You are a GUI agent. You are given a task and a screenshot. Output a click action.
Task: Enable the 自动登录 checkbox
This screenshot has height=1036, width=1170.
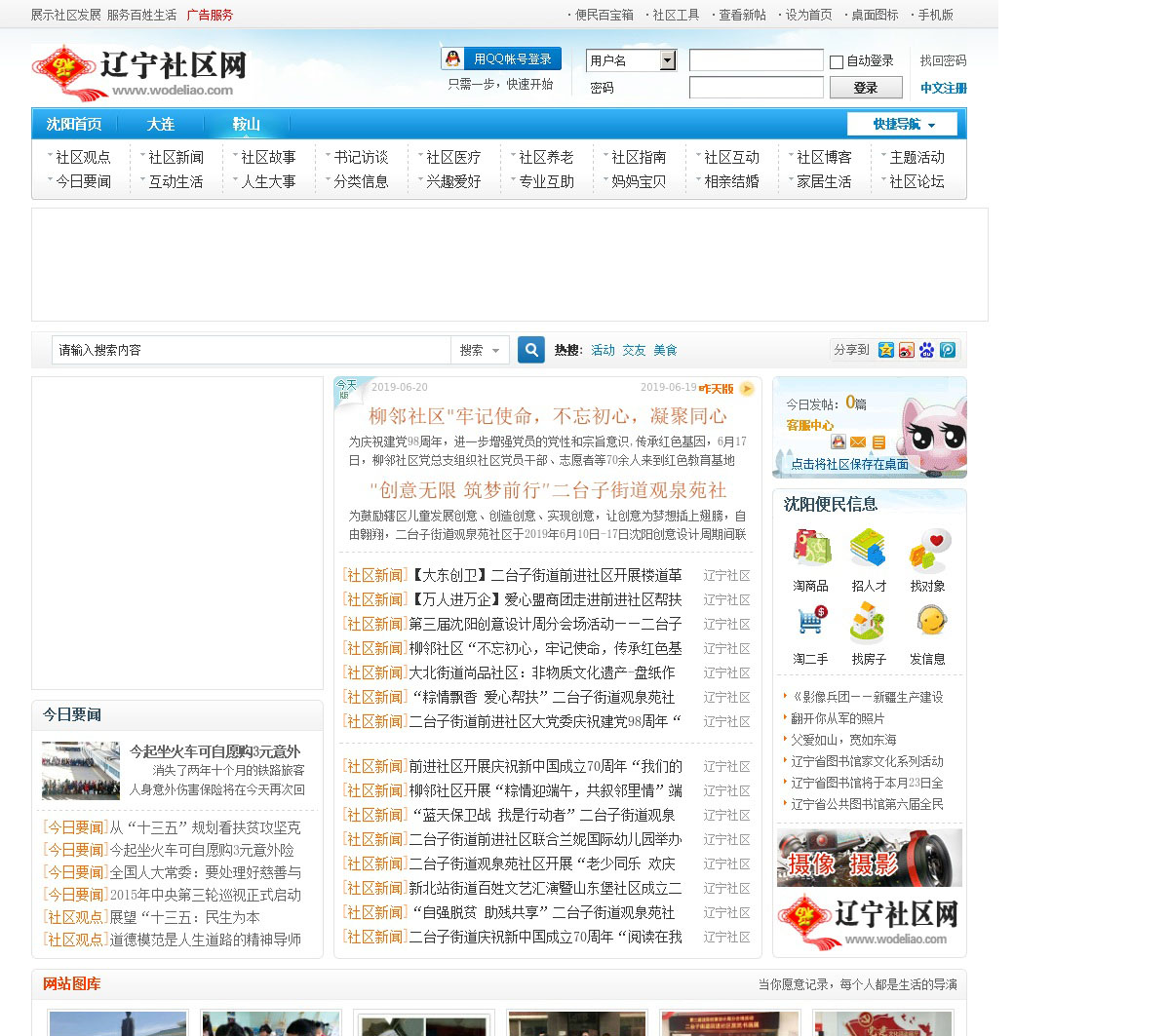pos(837,62)
